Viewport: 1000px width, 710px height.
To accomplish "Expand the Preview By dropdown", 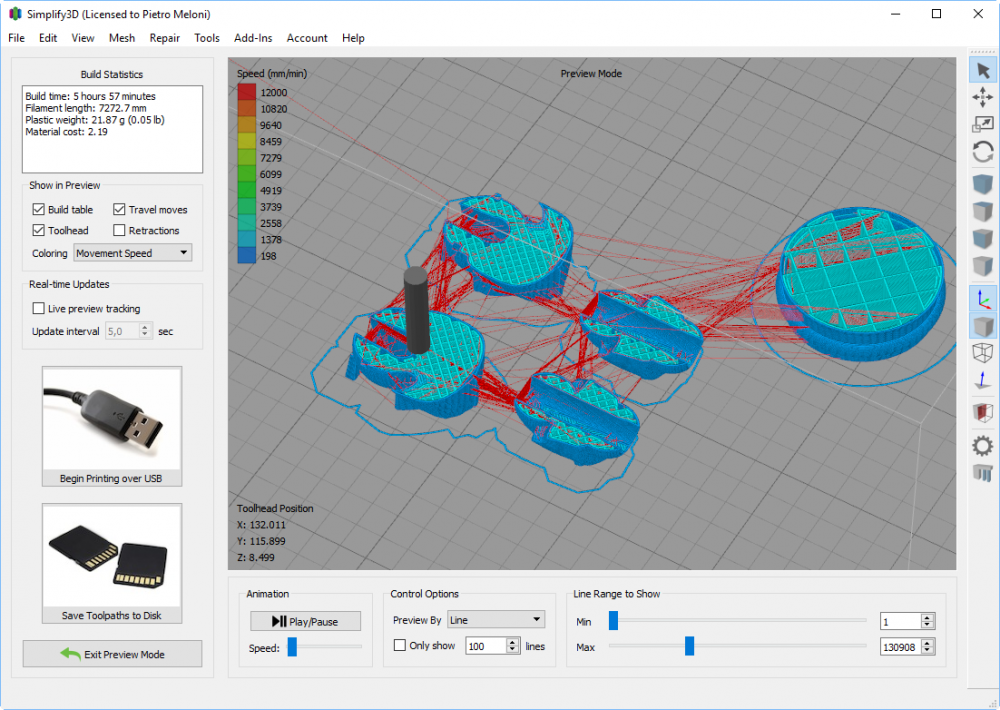I will point(495,620).
